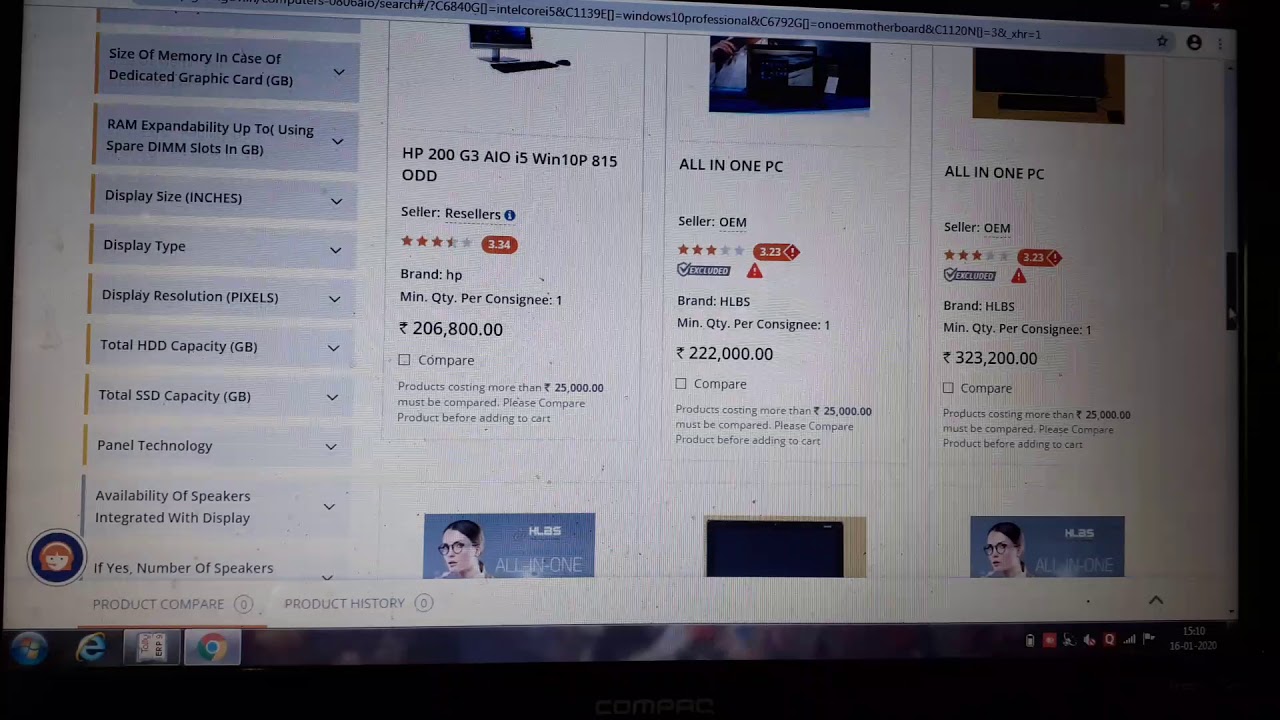Click Excluded badge on ₹222,000 product
The image size is (1280, 720).
coord(704,270)
